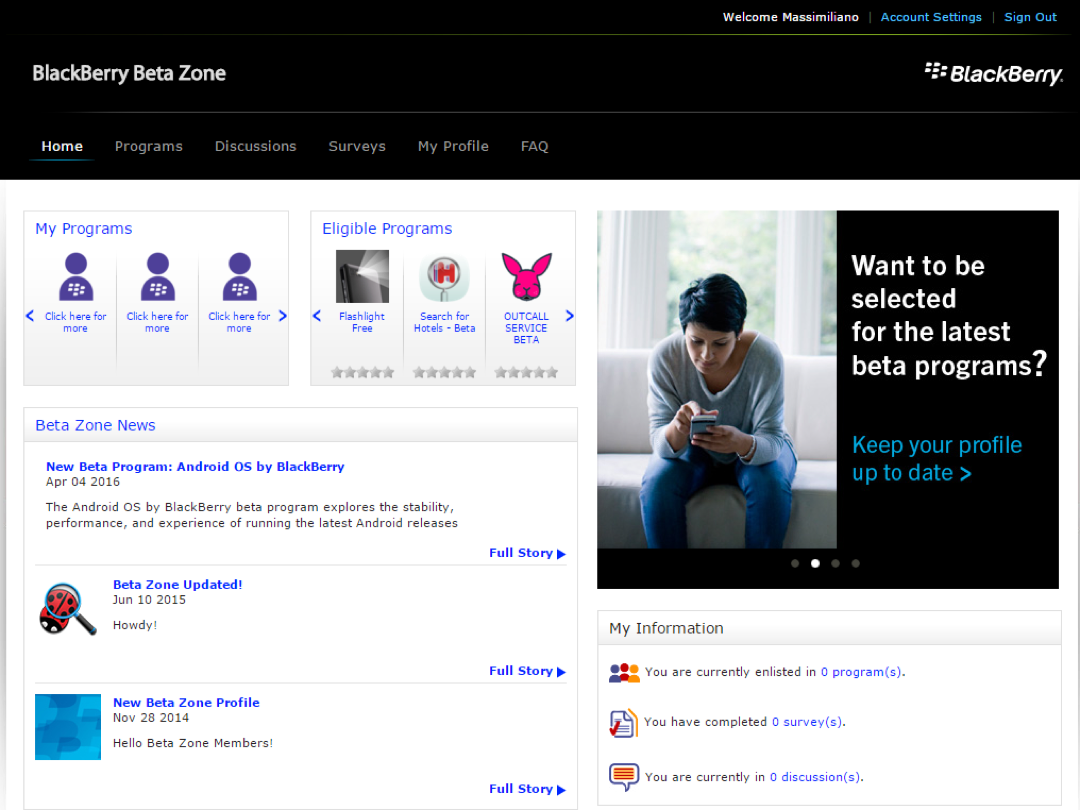Click the 0 program(s) link
This screenshot has height=810, width=1080.
861,672
